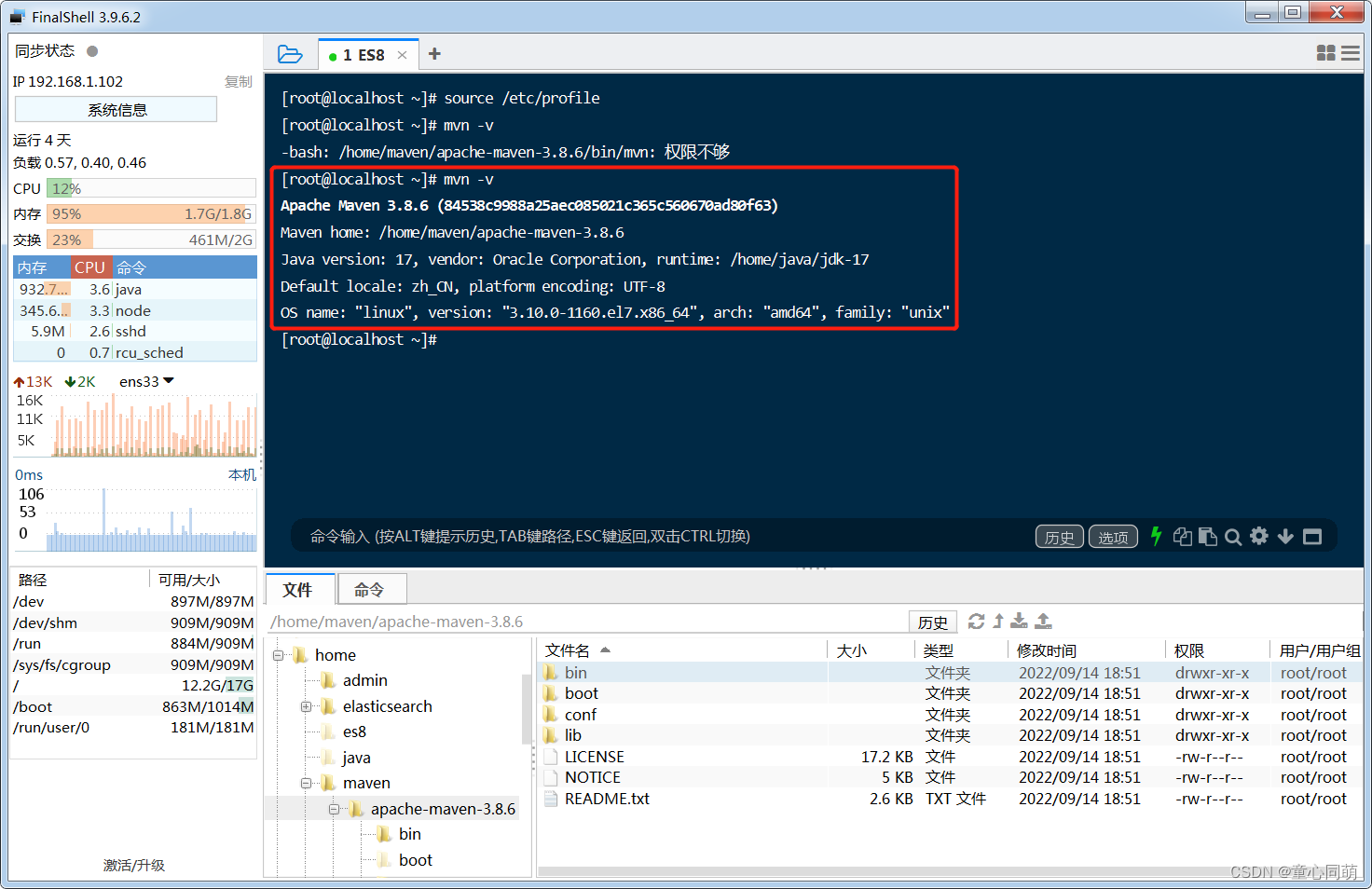This screenshot has width=1372, height=889.
Task: Click the /boot disk usage row
Action: coord(133,706)
